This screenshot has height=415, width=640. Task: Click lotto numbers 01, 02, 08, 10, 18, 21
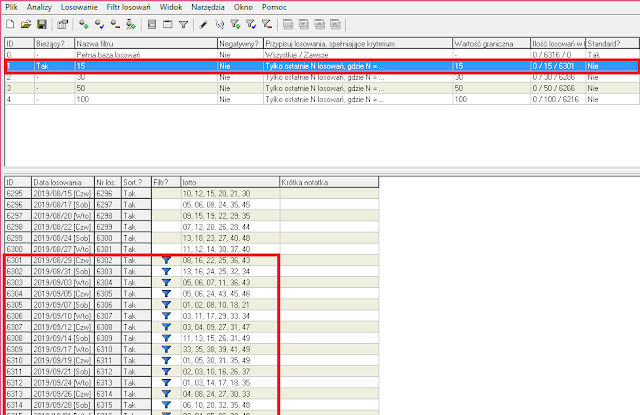230,304
